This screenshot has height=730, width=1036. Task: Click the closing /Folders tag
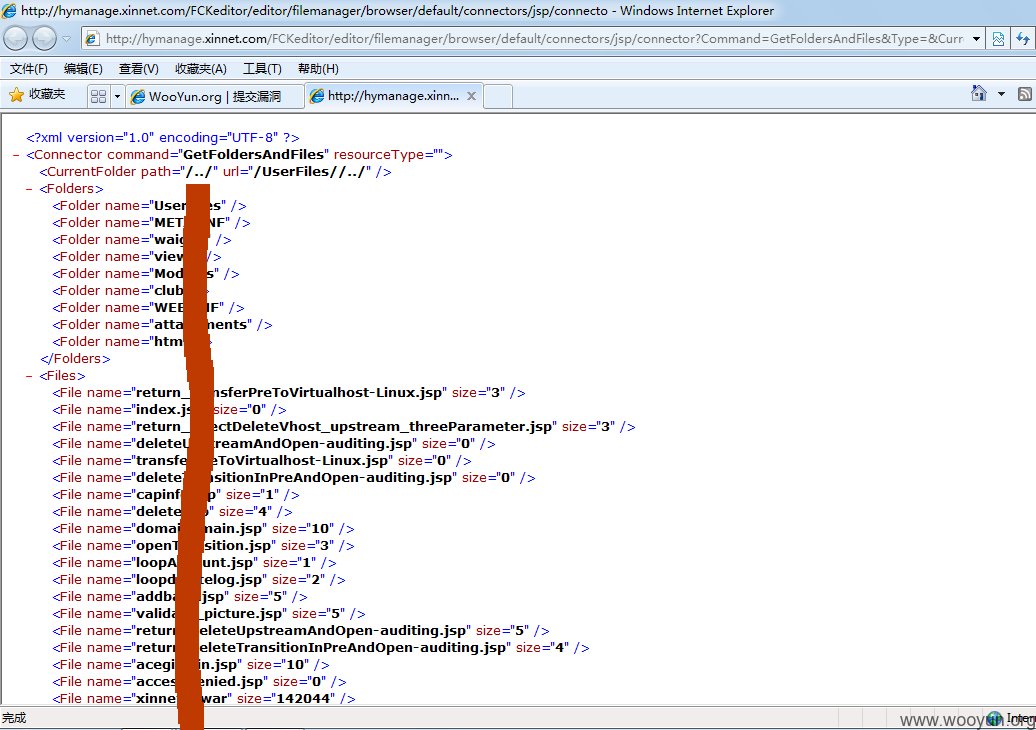click(x=75, y=359)
